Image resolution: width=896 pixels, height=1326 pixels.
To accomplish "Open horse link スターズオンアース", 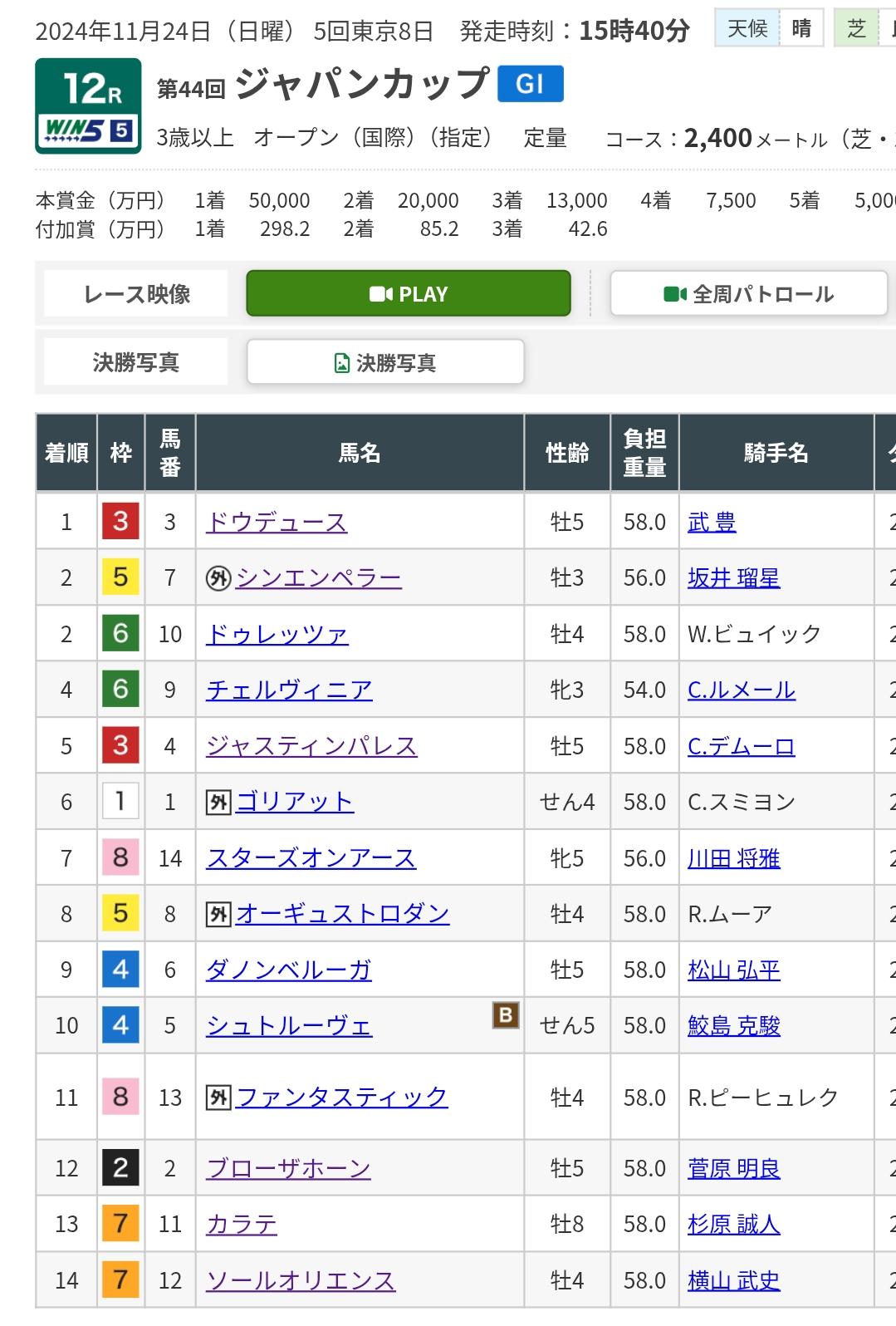I will pos(311,858).
